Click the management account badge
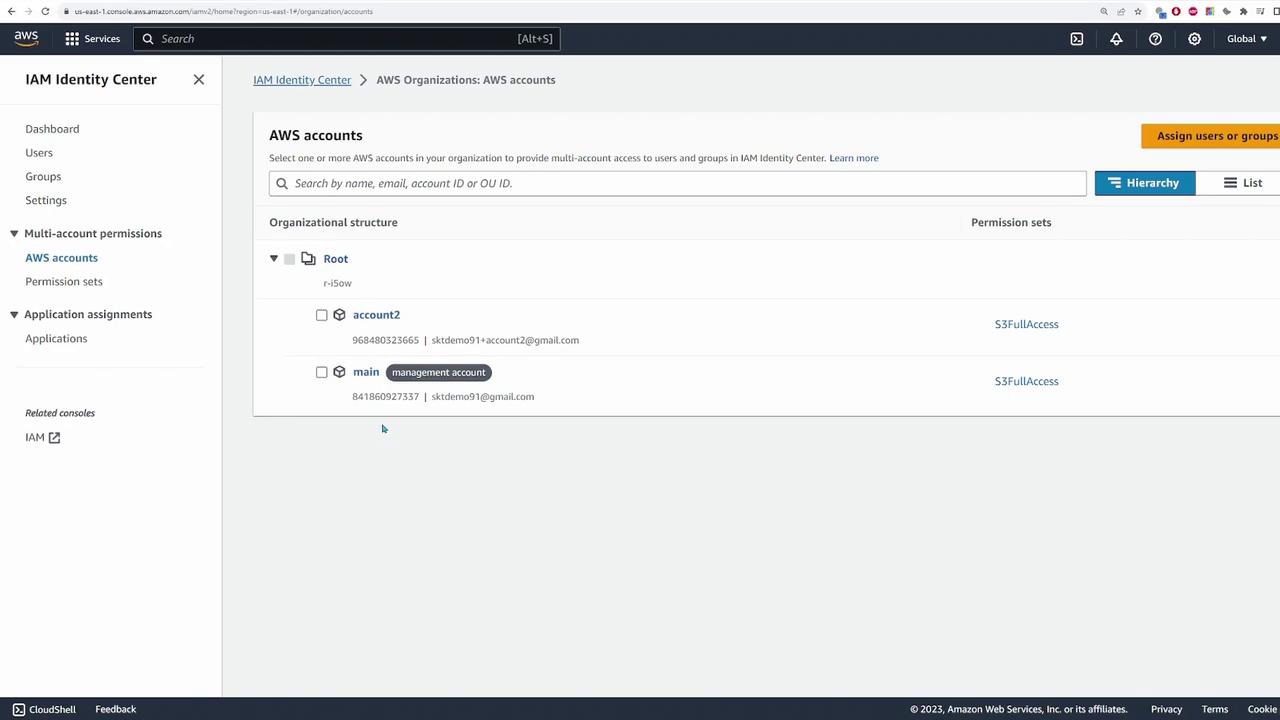1280x720 pixels. point(439,372)
